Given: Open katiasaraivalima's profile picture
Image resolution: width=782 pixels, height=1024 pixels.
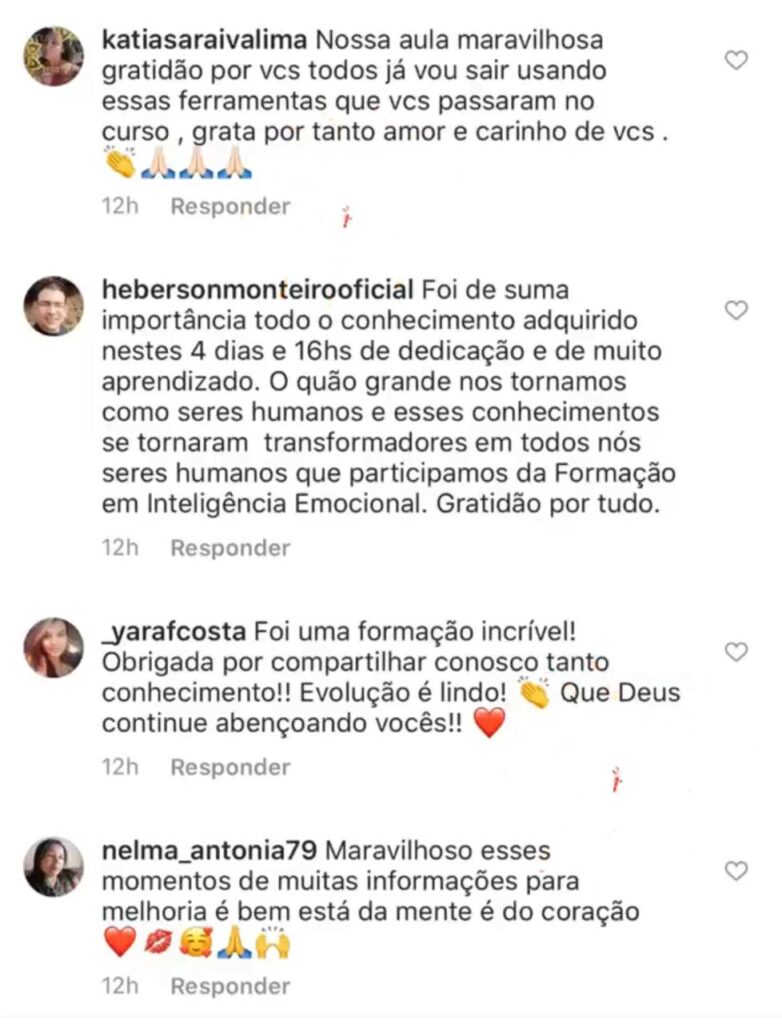Looking at the screenshot, I should 54,57.
